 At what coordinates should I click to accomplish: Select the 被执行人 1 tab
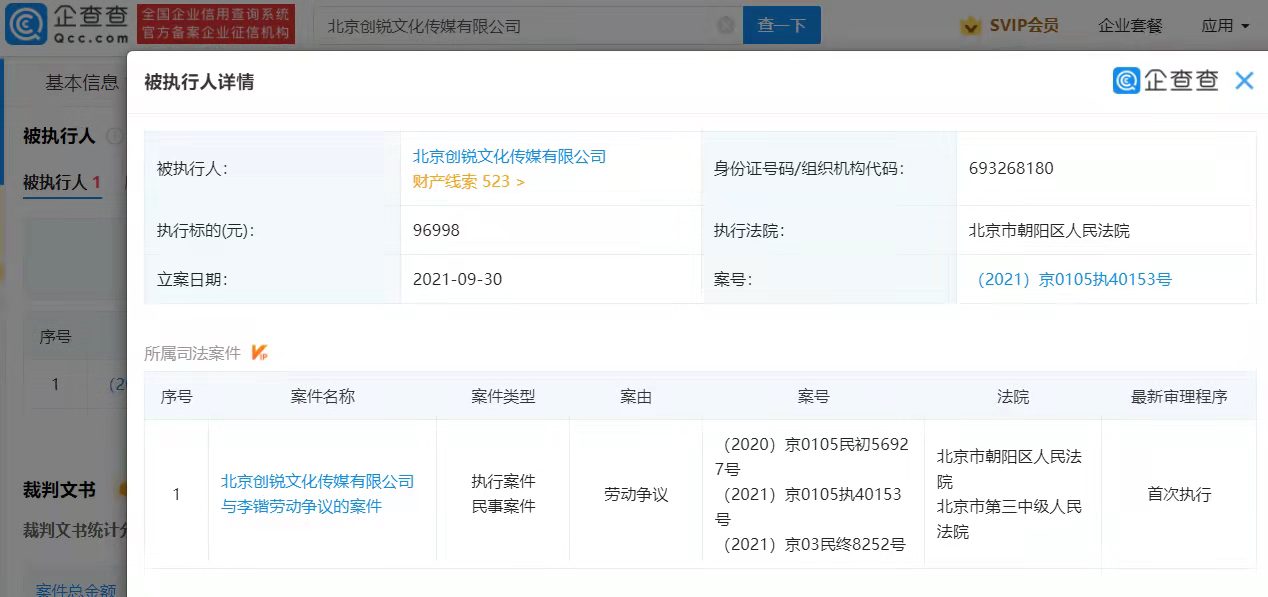coord(62,183)
